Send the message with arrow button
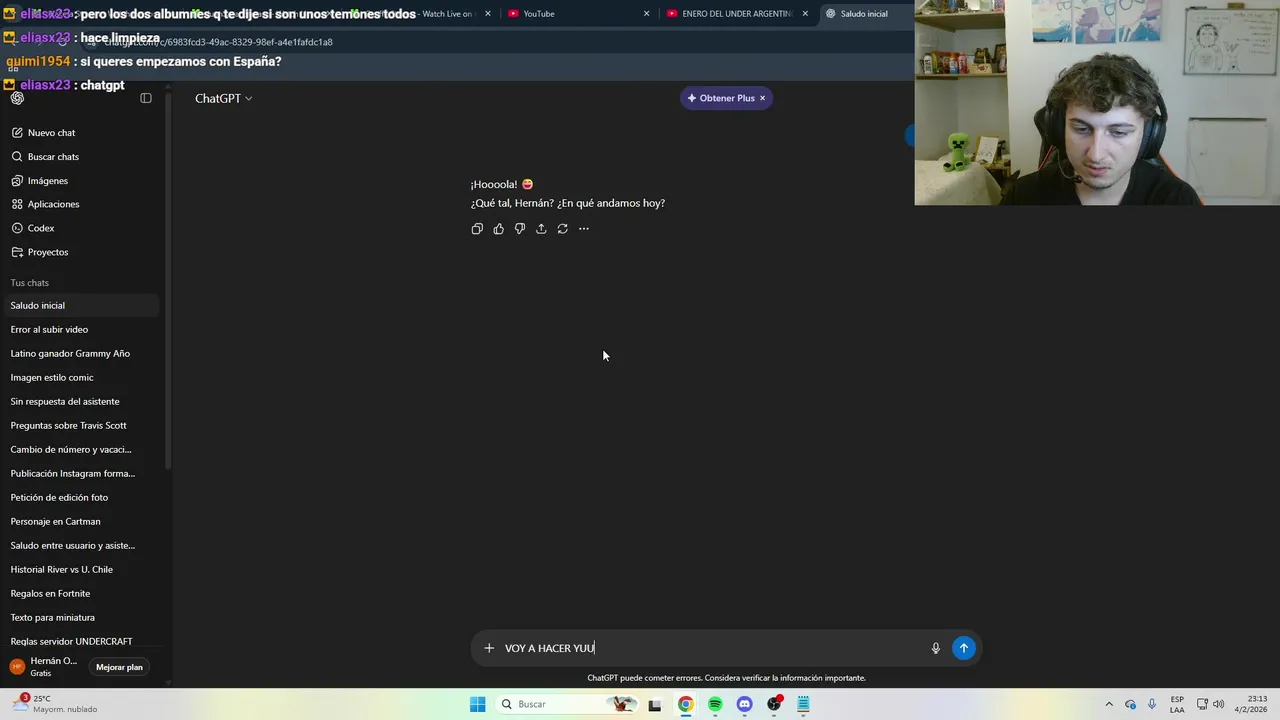The width and height of the screenshot is (1280, 720). click(964, 648)
